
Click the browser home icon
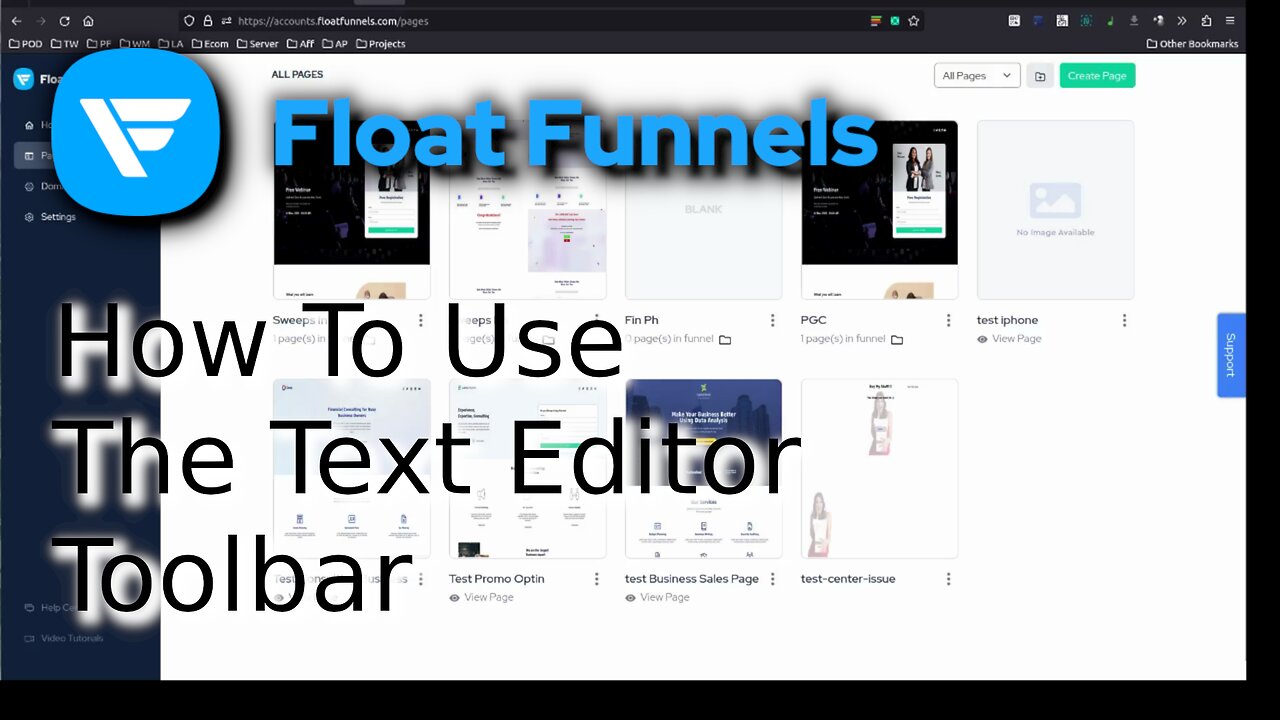(x=88, y=20)
